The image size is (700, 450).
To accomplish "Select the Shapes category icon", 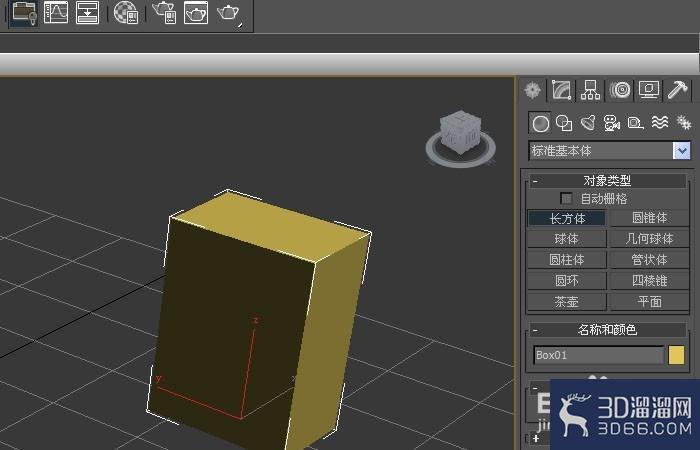I will 564,123.
